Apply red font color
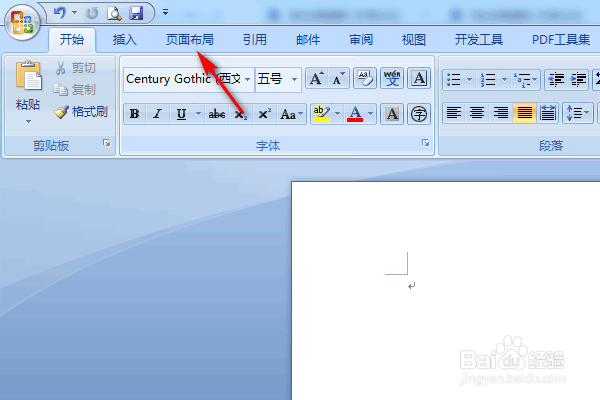The image size is (600, 400). coord(355,114)
